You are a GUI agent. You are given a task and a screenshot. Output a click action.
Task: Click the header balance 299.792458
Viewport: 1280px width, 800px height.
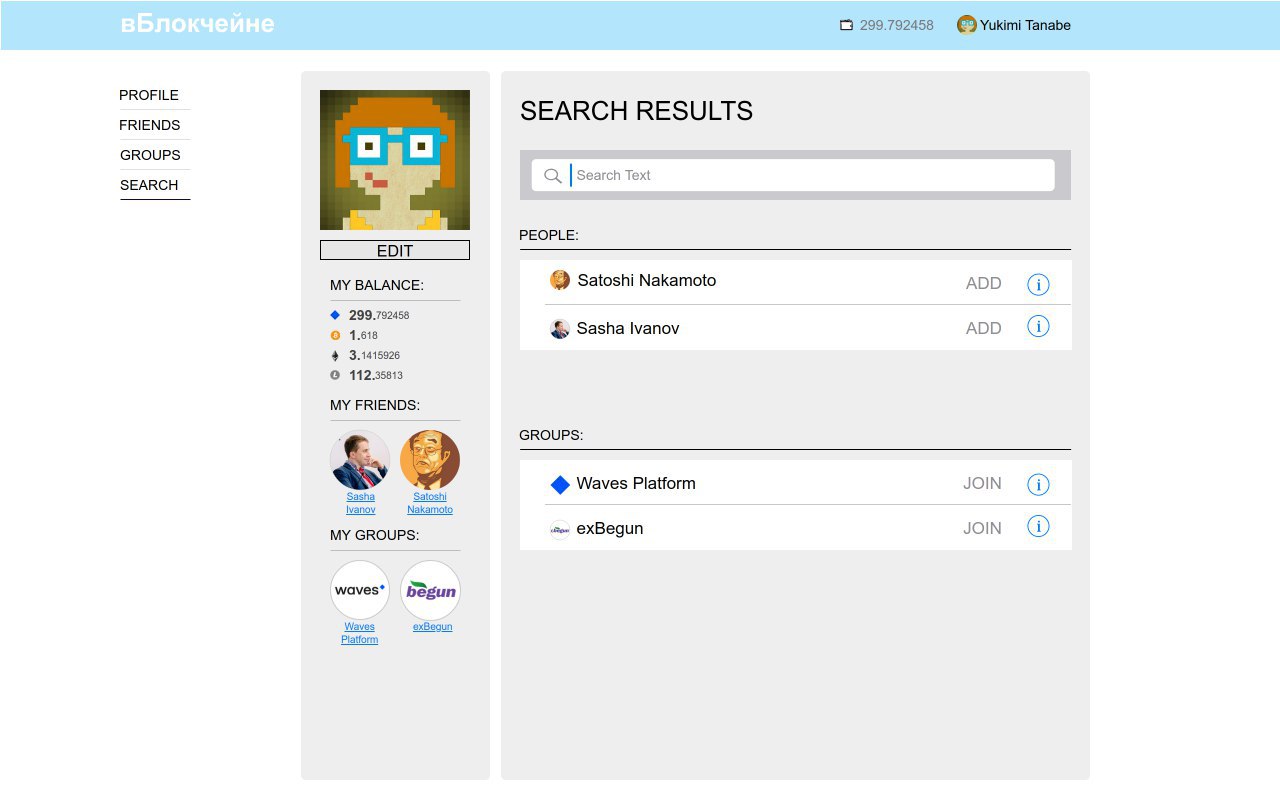(x=897, y=26)
